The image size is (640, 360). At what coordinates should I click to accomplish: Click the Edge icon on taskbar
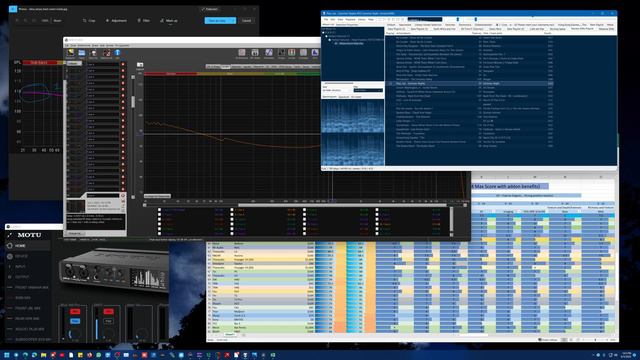click(34, 355)
